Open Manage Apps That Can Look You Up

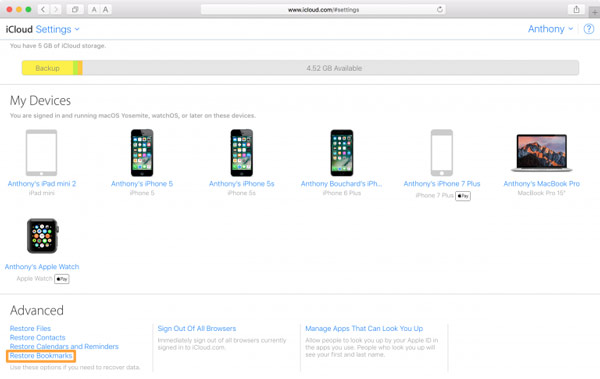[364, 328]
